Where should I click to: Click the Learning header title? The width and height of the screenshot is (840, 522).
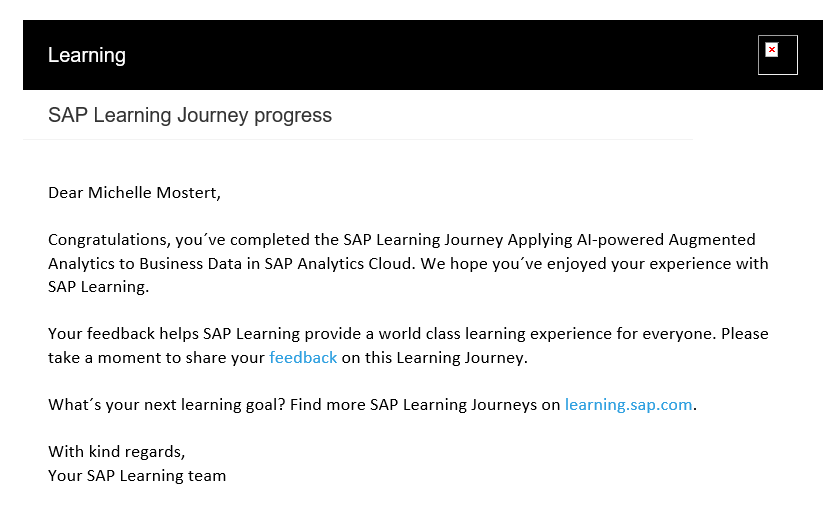click(x=87, y=55)
